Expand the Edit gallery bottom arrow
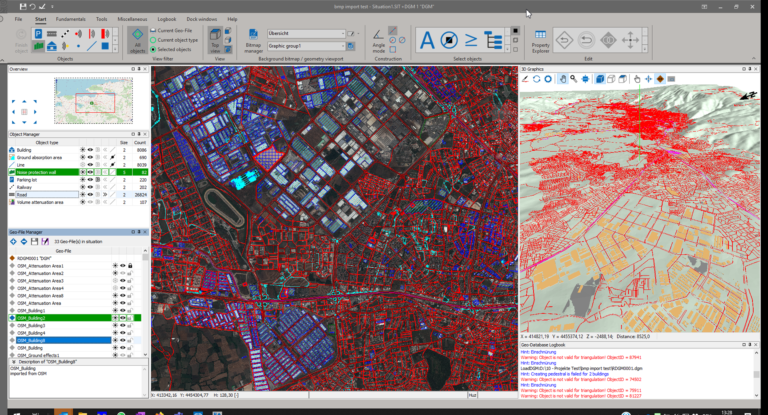768x415 pixels. 645,49
